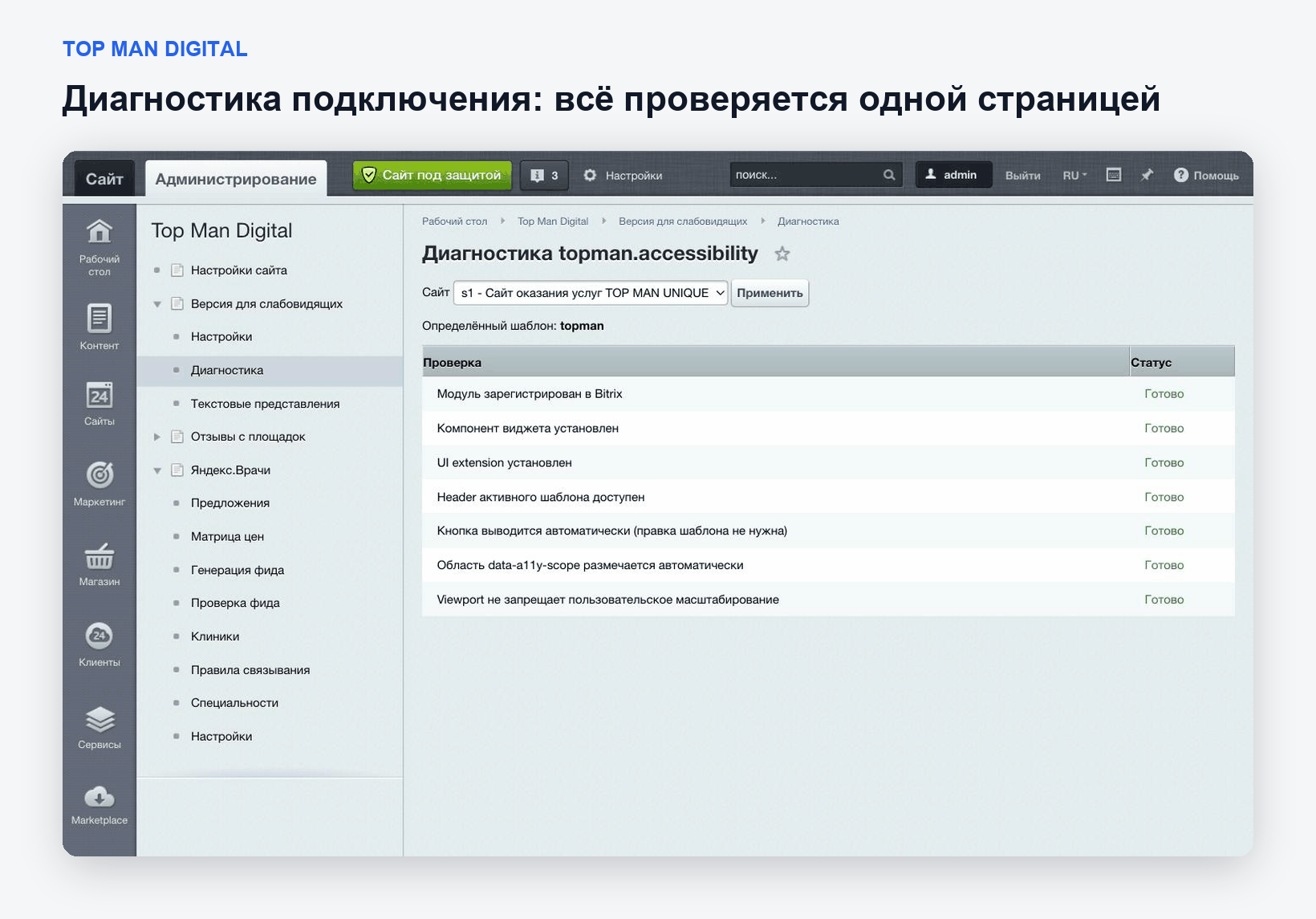This screenshot has height=919, width=1316.
Task: Select row Viewport не запрещает масштабирование
Action: pyautogui.click(x=828, y=600)
